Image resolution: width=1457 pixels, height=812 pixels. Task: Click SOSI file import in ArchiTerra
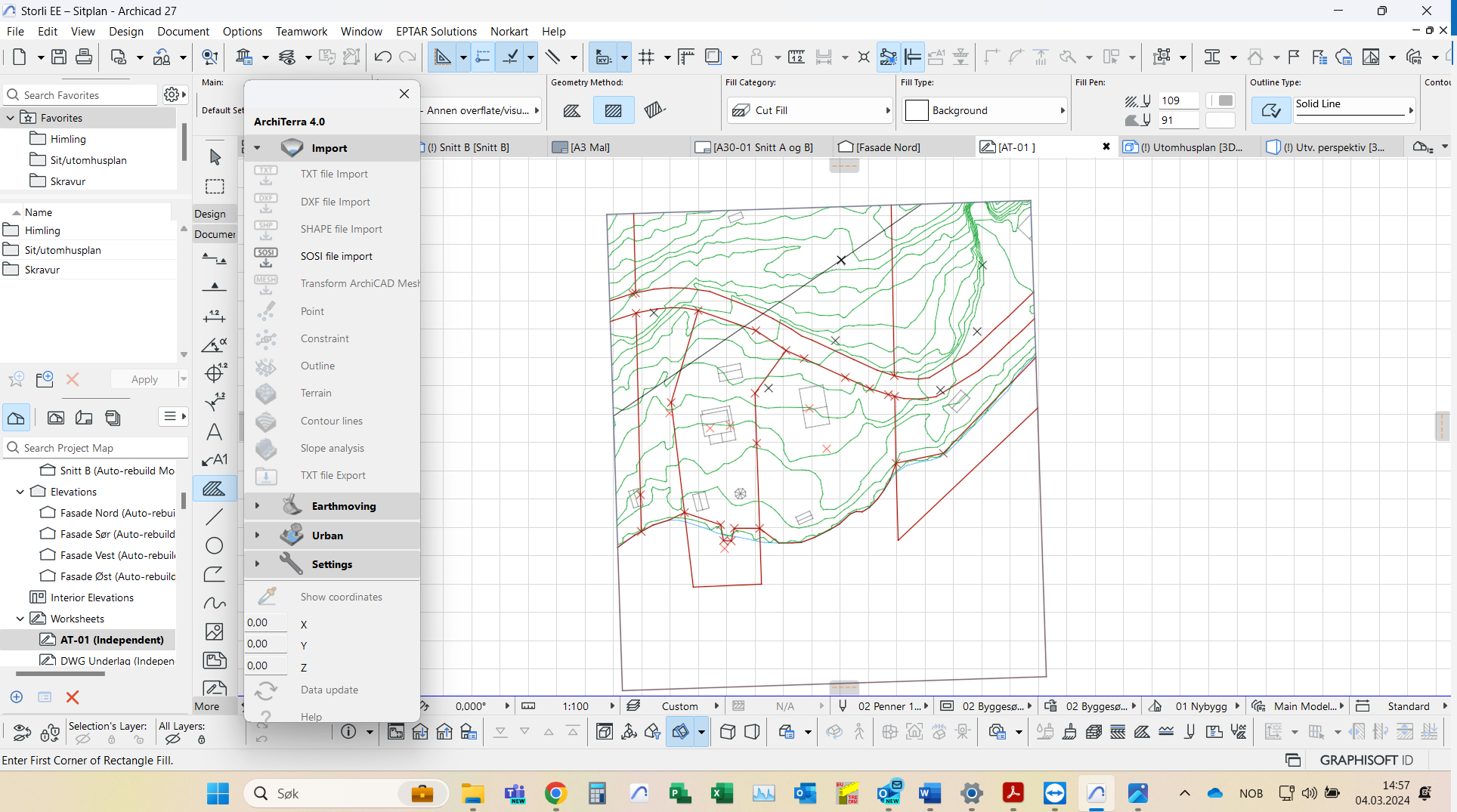coord(336,256)
